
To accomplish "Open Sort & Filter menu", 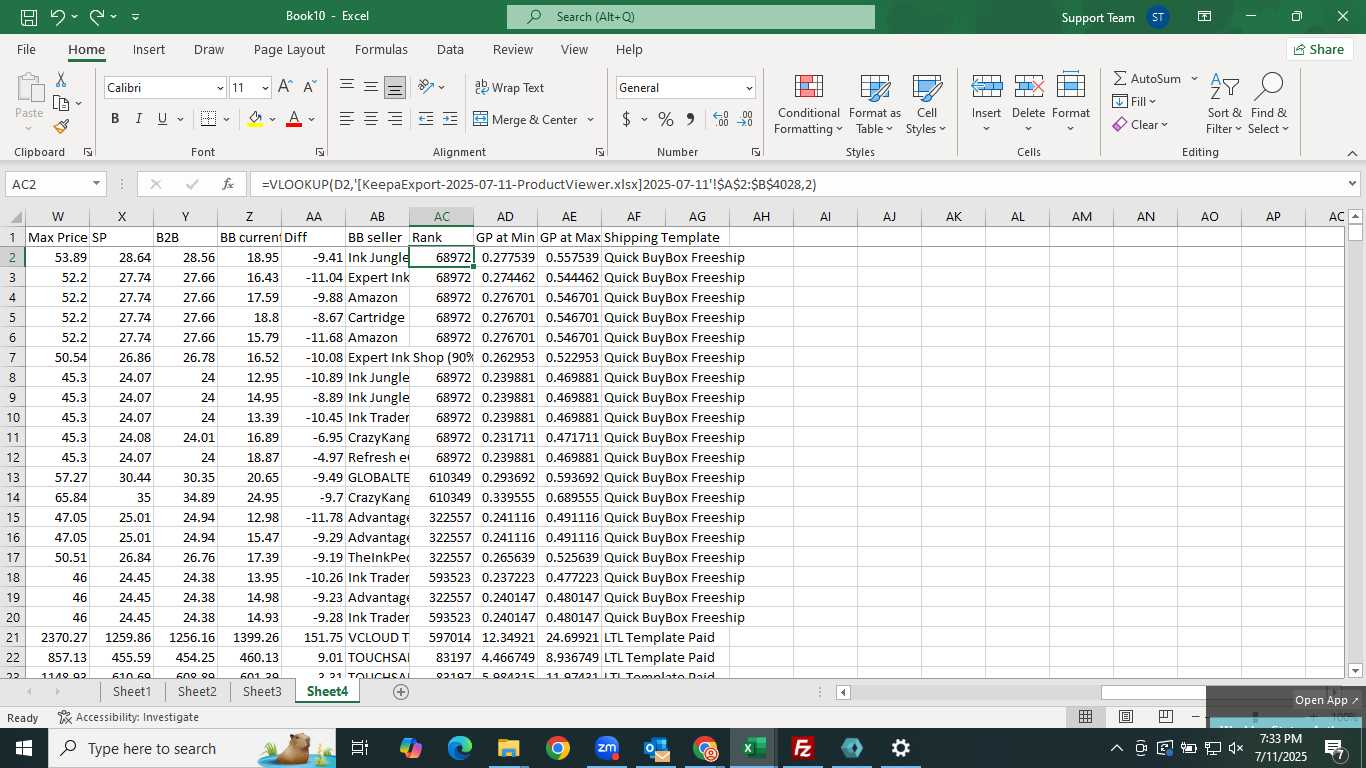I will point(1224,104).
